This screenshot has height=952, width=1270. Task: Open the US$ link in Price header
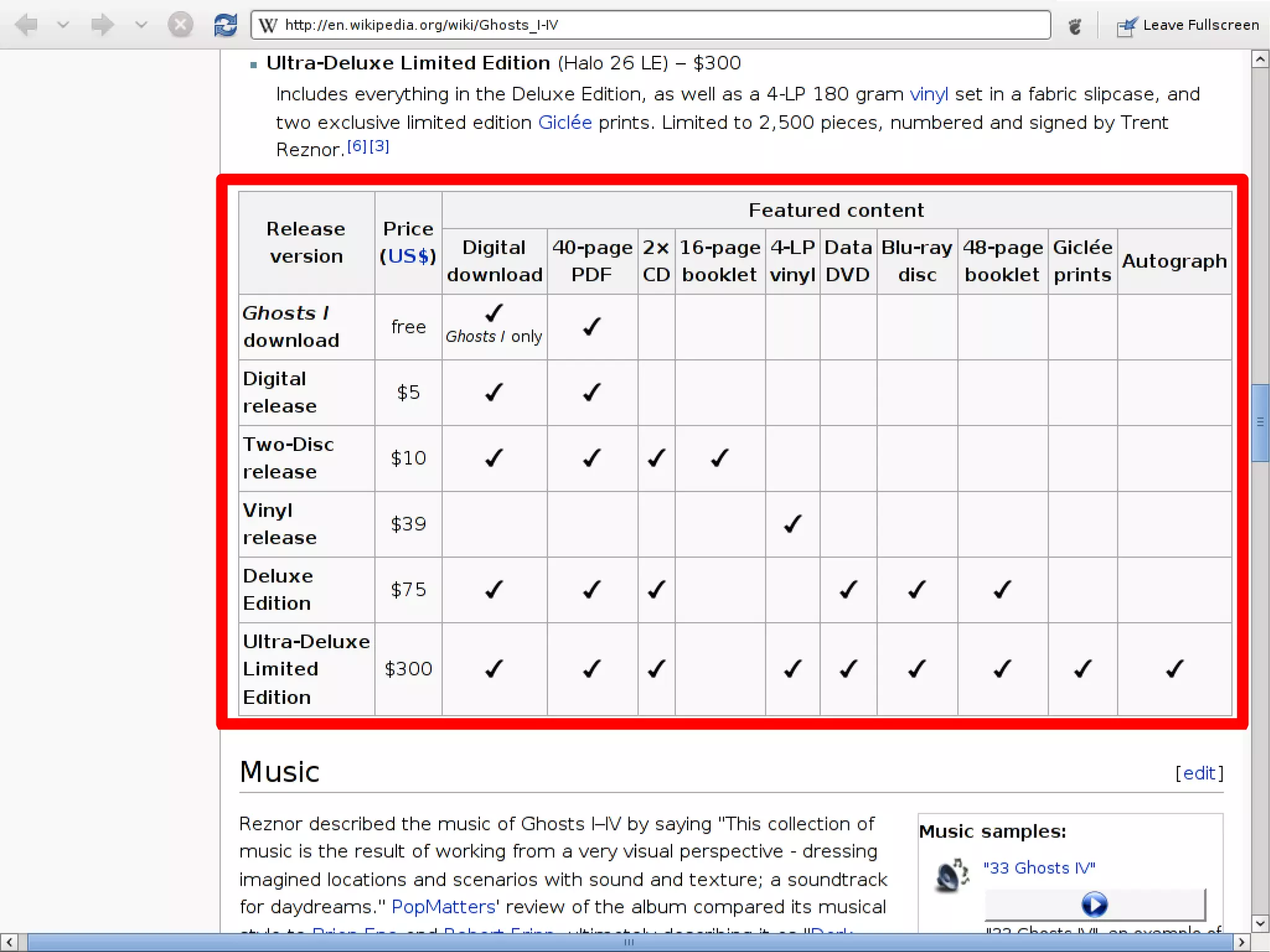coord(408,256)
